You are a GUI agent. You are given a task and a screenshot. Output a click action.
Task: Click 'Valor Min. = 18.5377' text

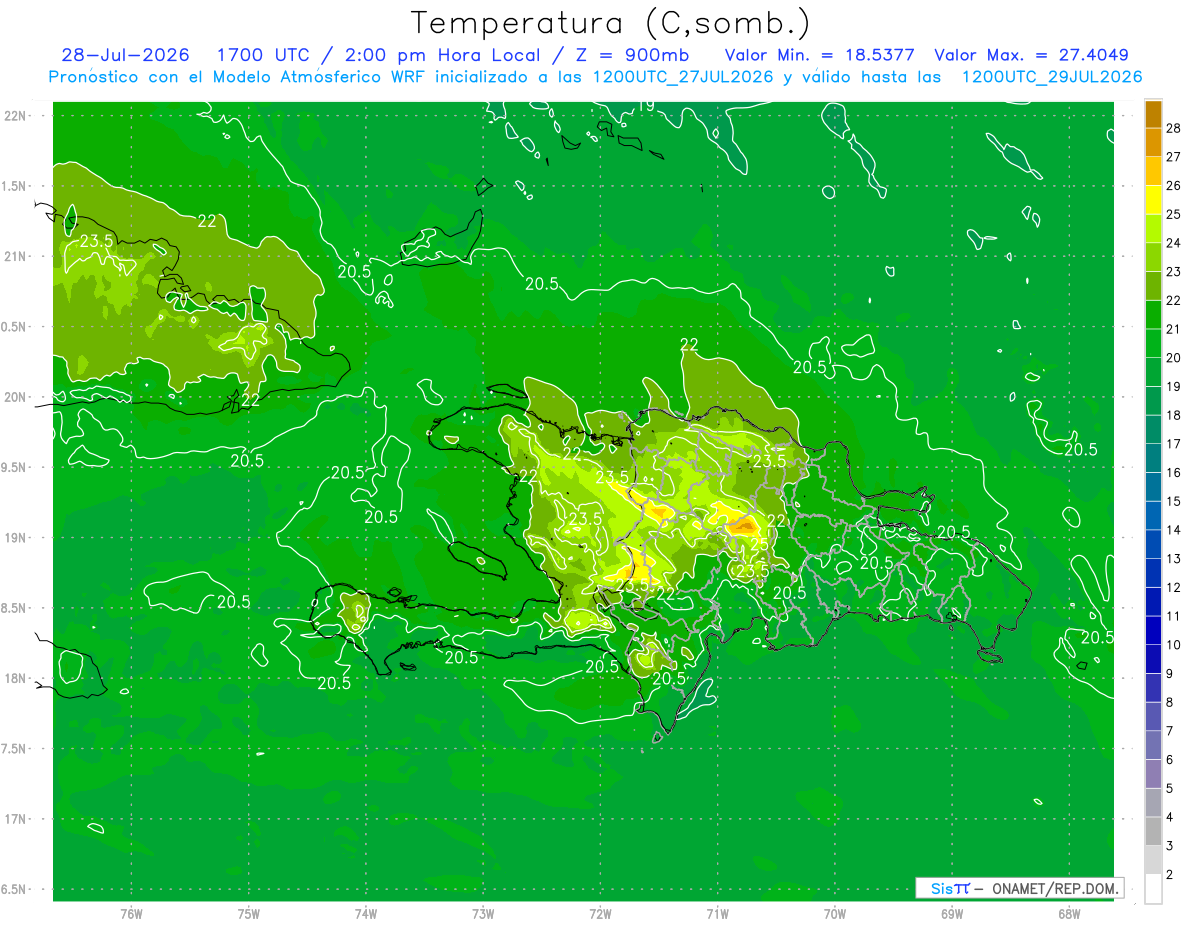[820, 55]
